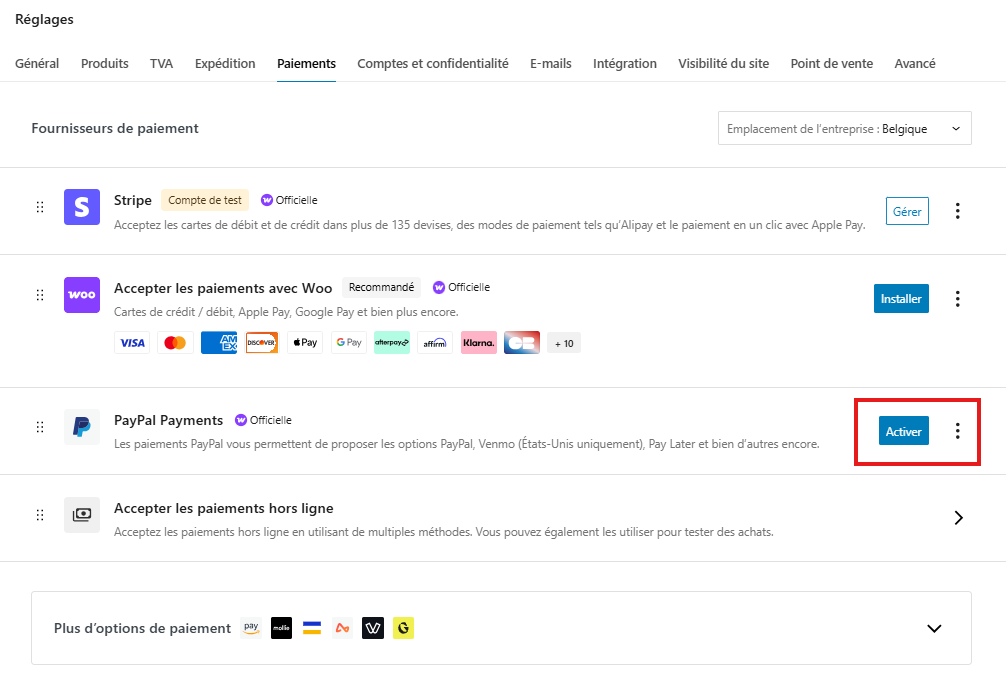Click the offline payments cash icon
This screenshot has width=1006, height=686.
(x=81, y=515)
